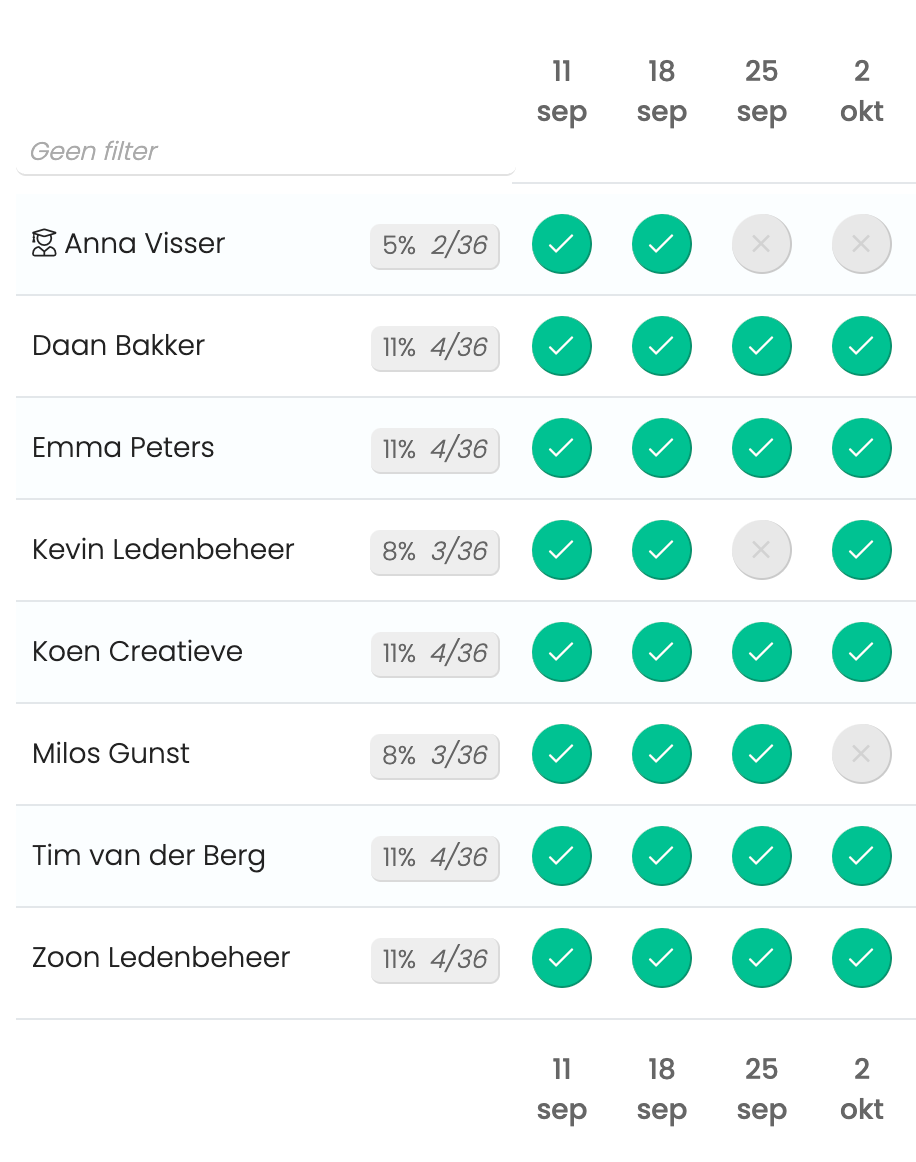Toggle Anna Visser's attendance for 25 sep
This screenshot has width=916, height=1162.
(x=761, y=244)
